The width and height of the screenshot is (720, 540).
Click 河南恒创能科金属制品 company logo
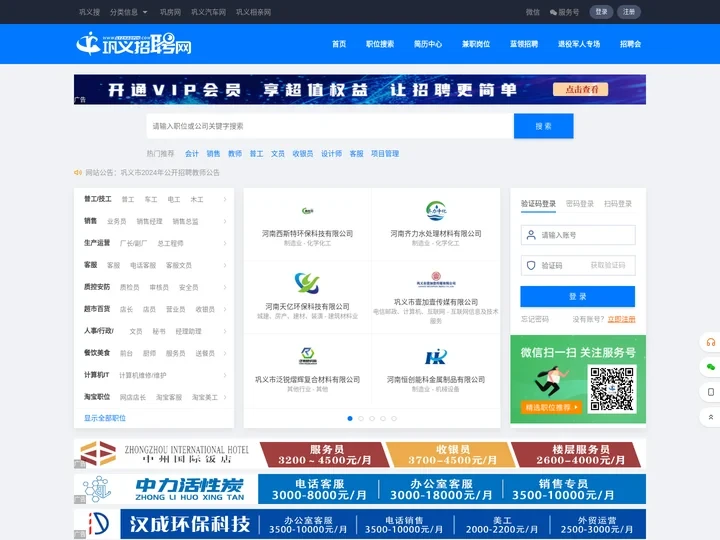click(x=436, y=356)
